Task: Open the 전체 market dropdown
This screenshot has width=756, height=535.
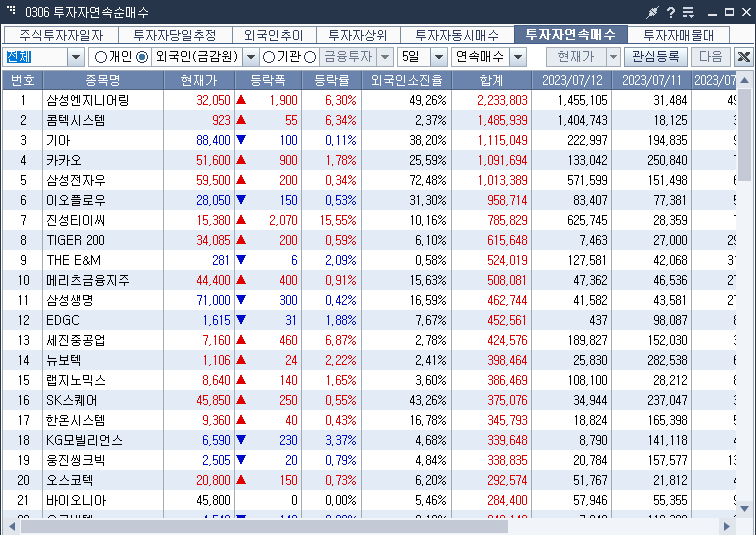Action: click(x=76, y=57)
